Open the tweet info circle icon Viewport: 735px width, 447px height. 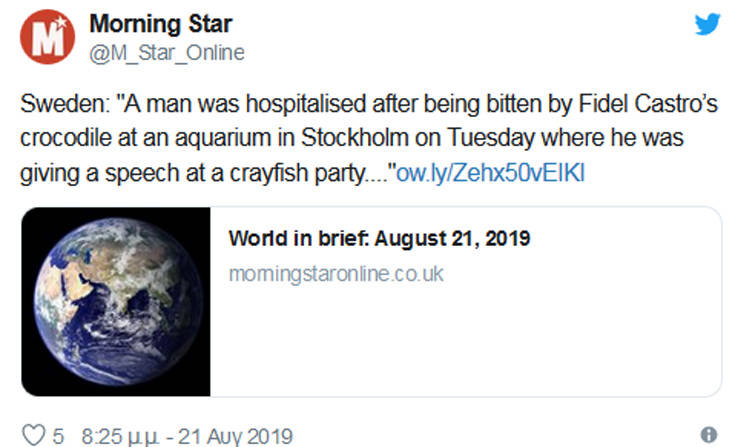click(709, 435)
